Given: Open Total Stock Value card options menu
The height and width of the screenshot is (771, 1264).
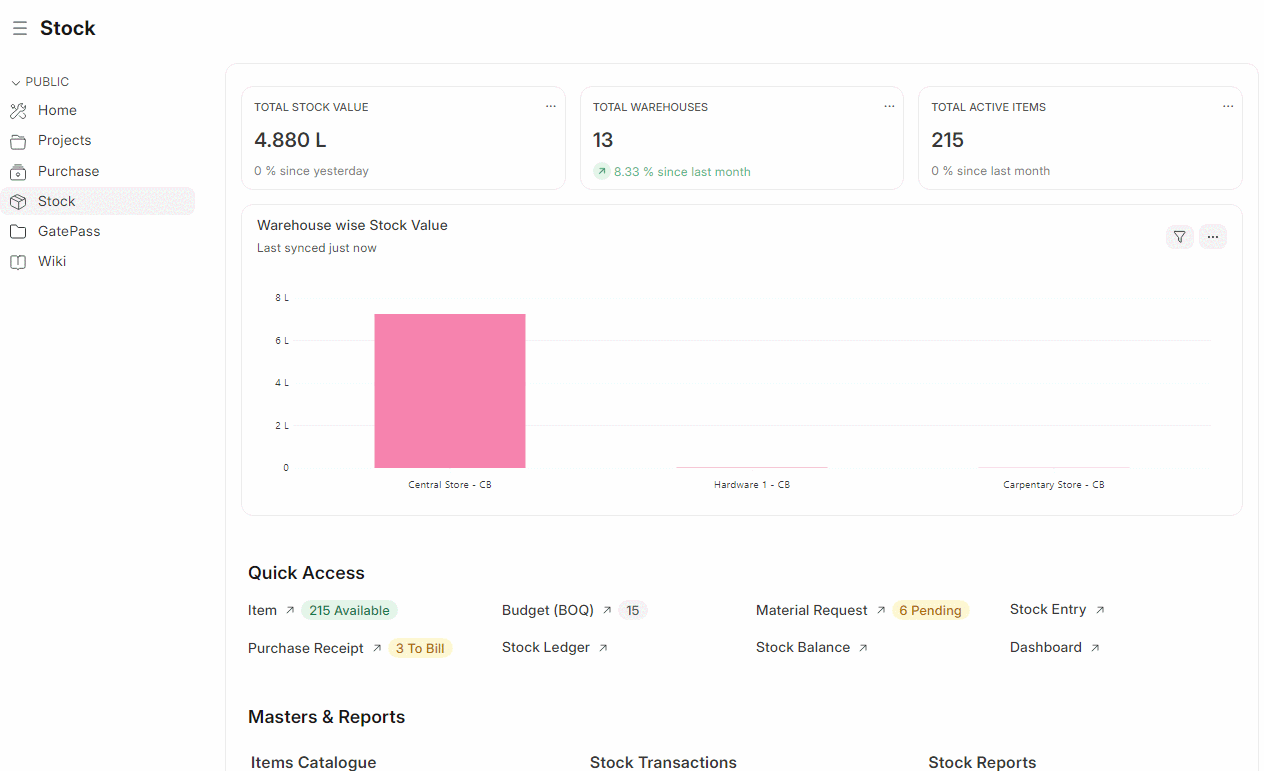Looking at the screenshot, I should [550, 106].
